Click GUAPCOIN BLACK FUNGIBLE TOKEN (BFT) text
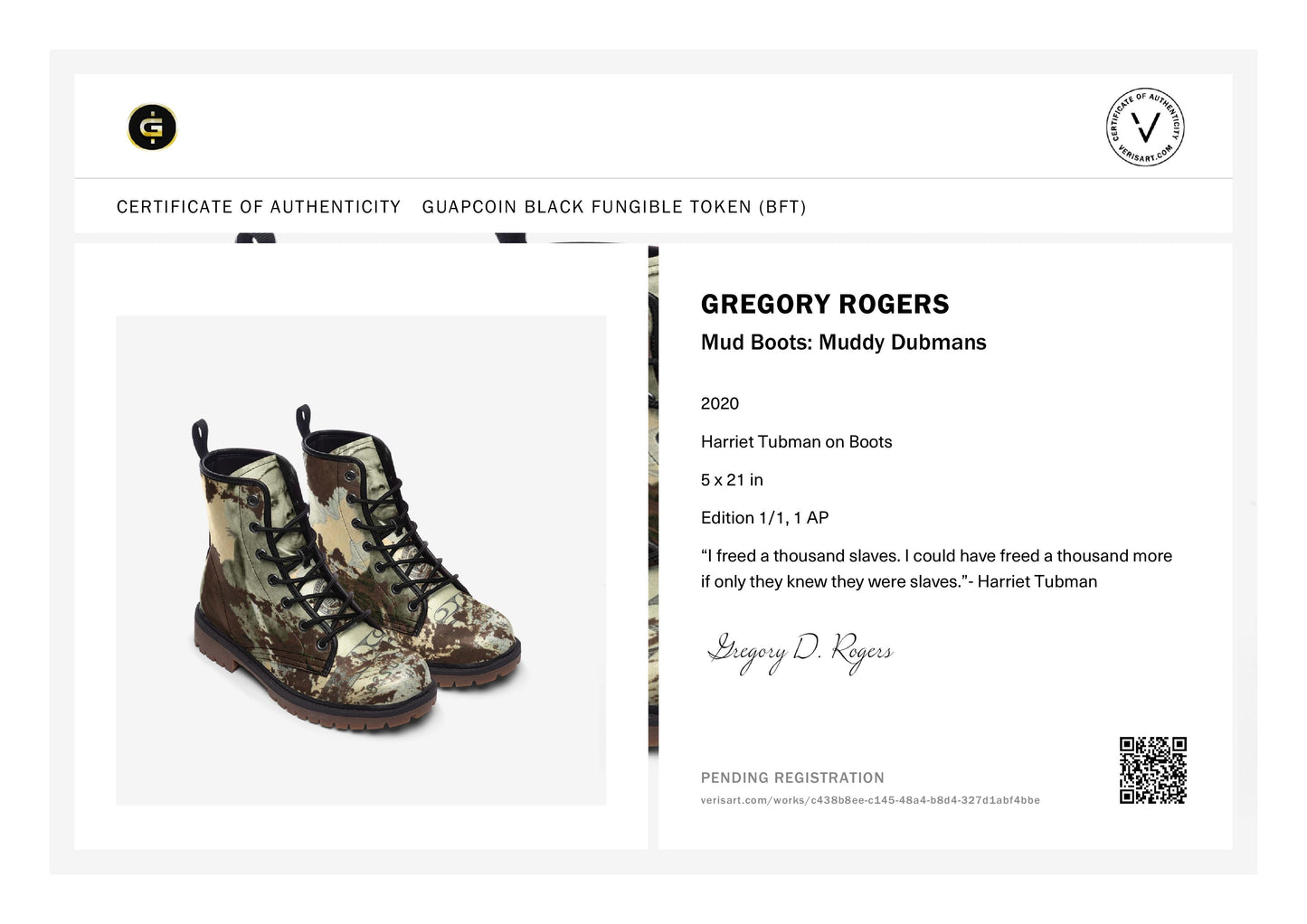Viewport: 1307px width, 924px height. pyautogui.click(x=614, y=207)
